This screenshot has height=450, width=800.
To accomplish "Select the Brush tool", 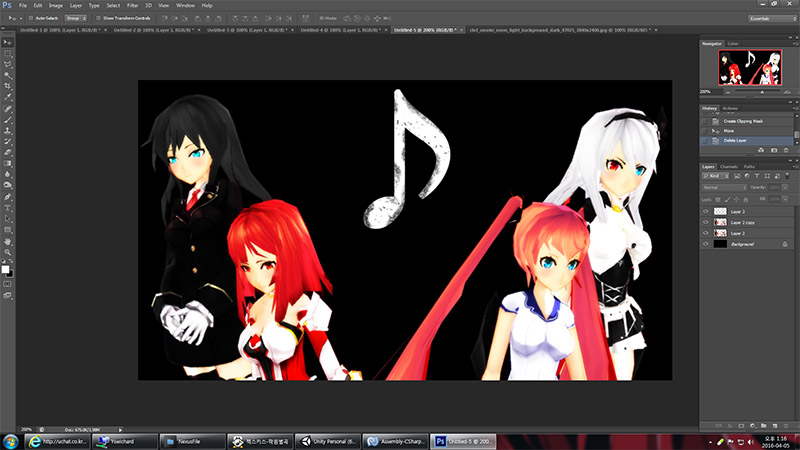I will pos(8,120).
